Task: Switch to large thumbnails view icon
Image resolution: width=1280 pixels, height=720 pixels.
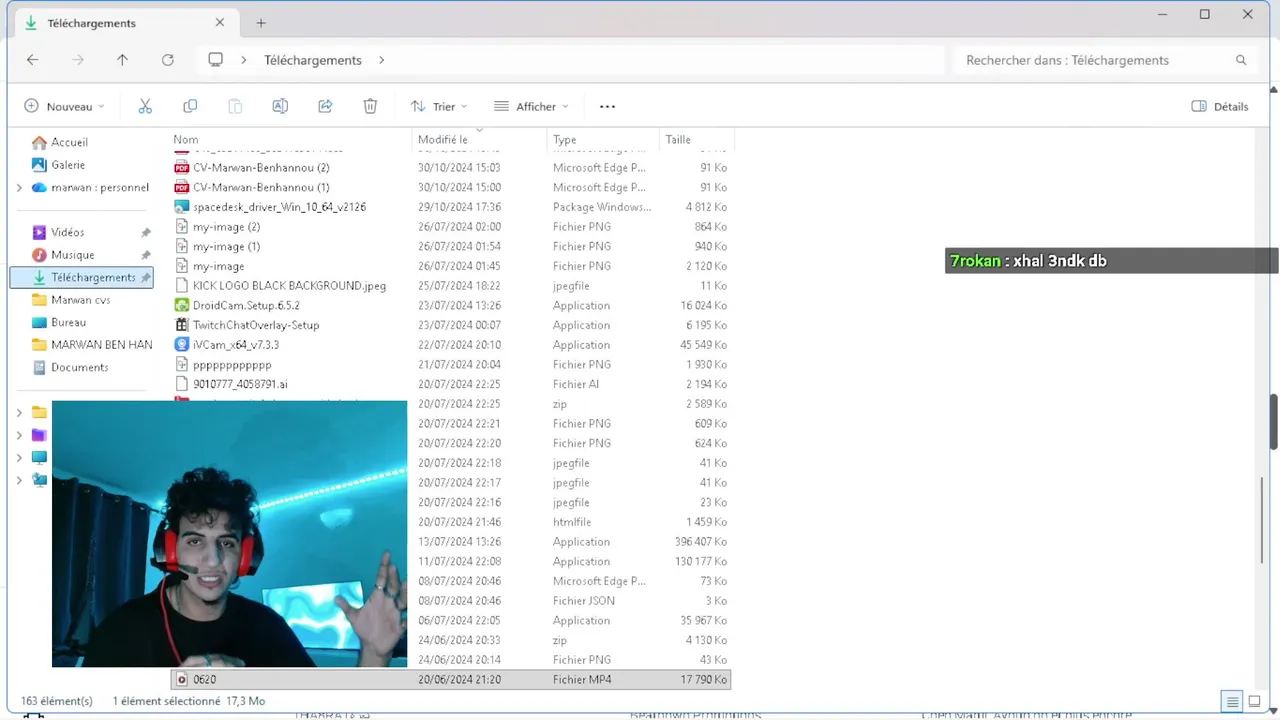Action: (x=1254, y=702)
